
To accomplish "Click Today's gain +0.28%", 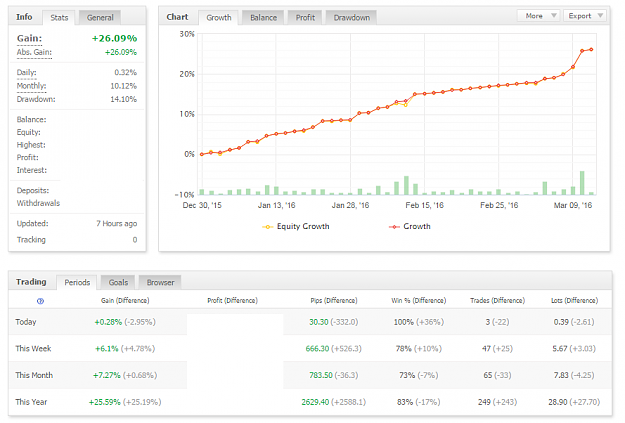I will pyautogui.click(x=108, y=322).
